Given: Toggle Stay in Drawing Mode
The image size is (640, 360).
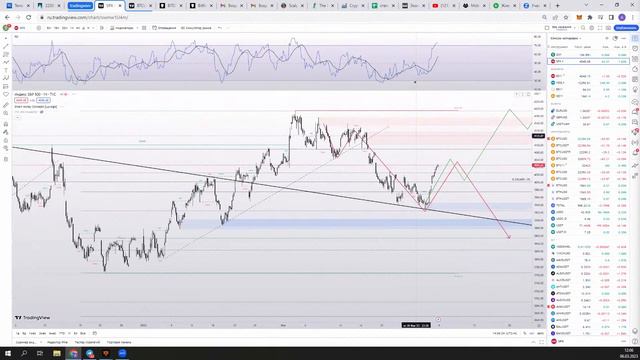Looking at the screenshot, I should point(6,132).
